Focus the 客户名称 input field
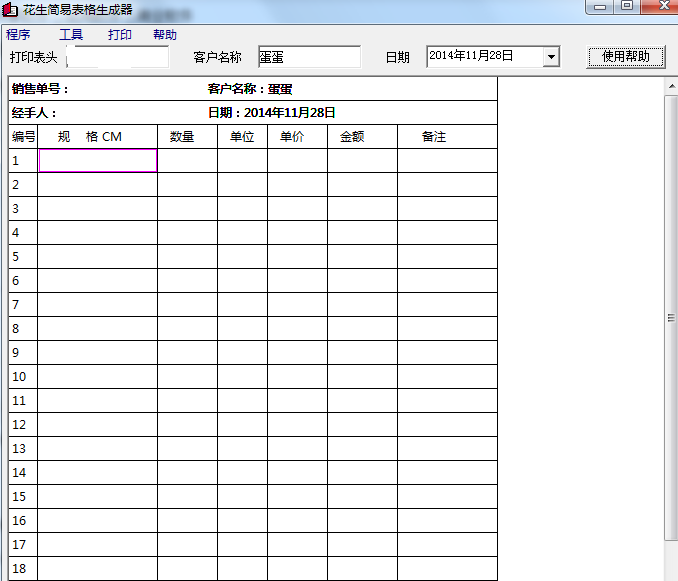This screenshot has height=581, width=678. pos(309,57)
